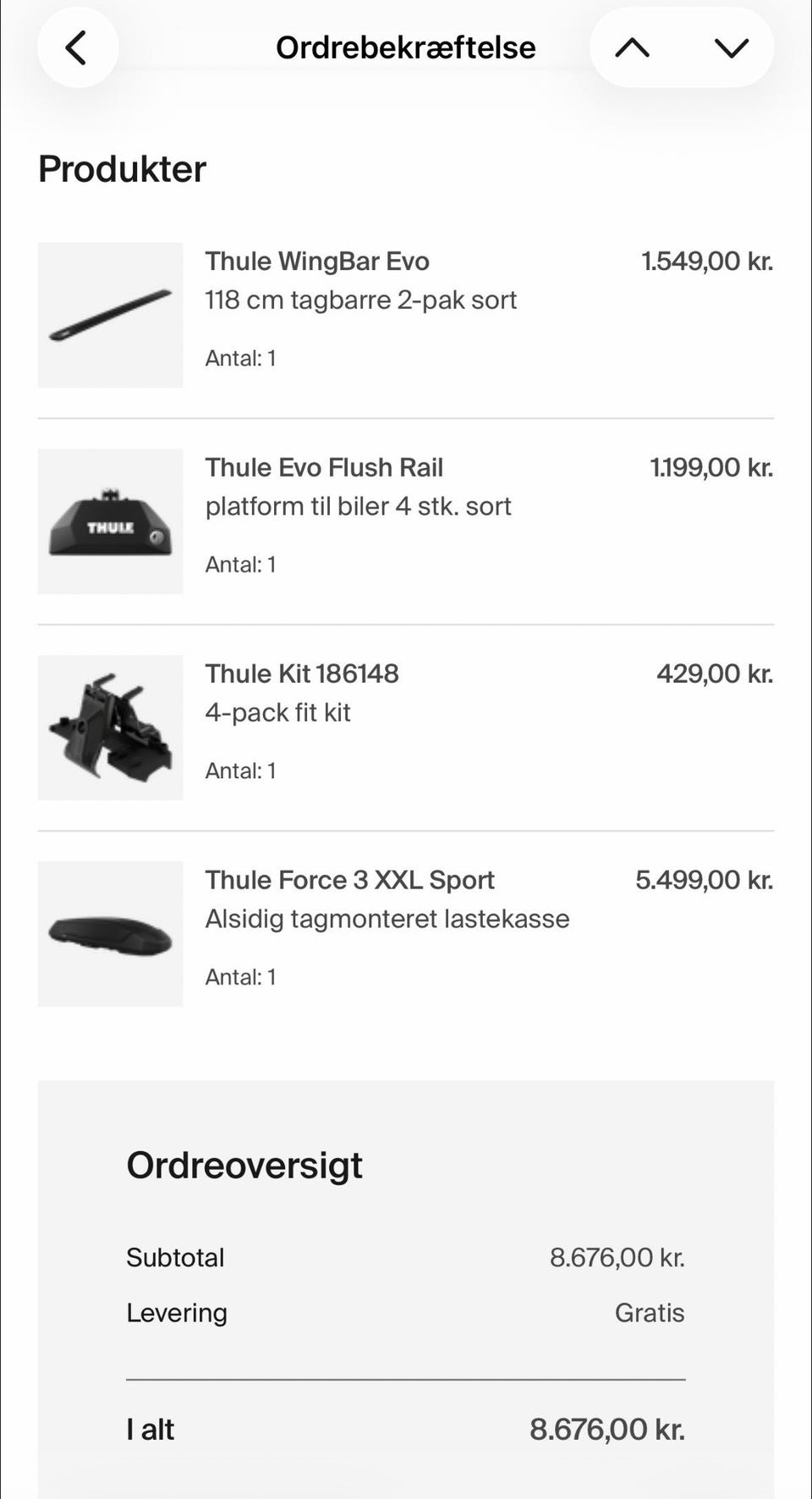The height and width of the screenshot is (1499, 812).
Task: Select the I alt total amount
Action: (606, 1430)
